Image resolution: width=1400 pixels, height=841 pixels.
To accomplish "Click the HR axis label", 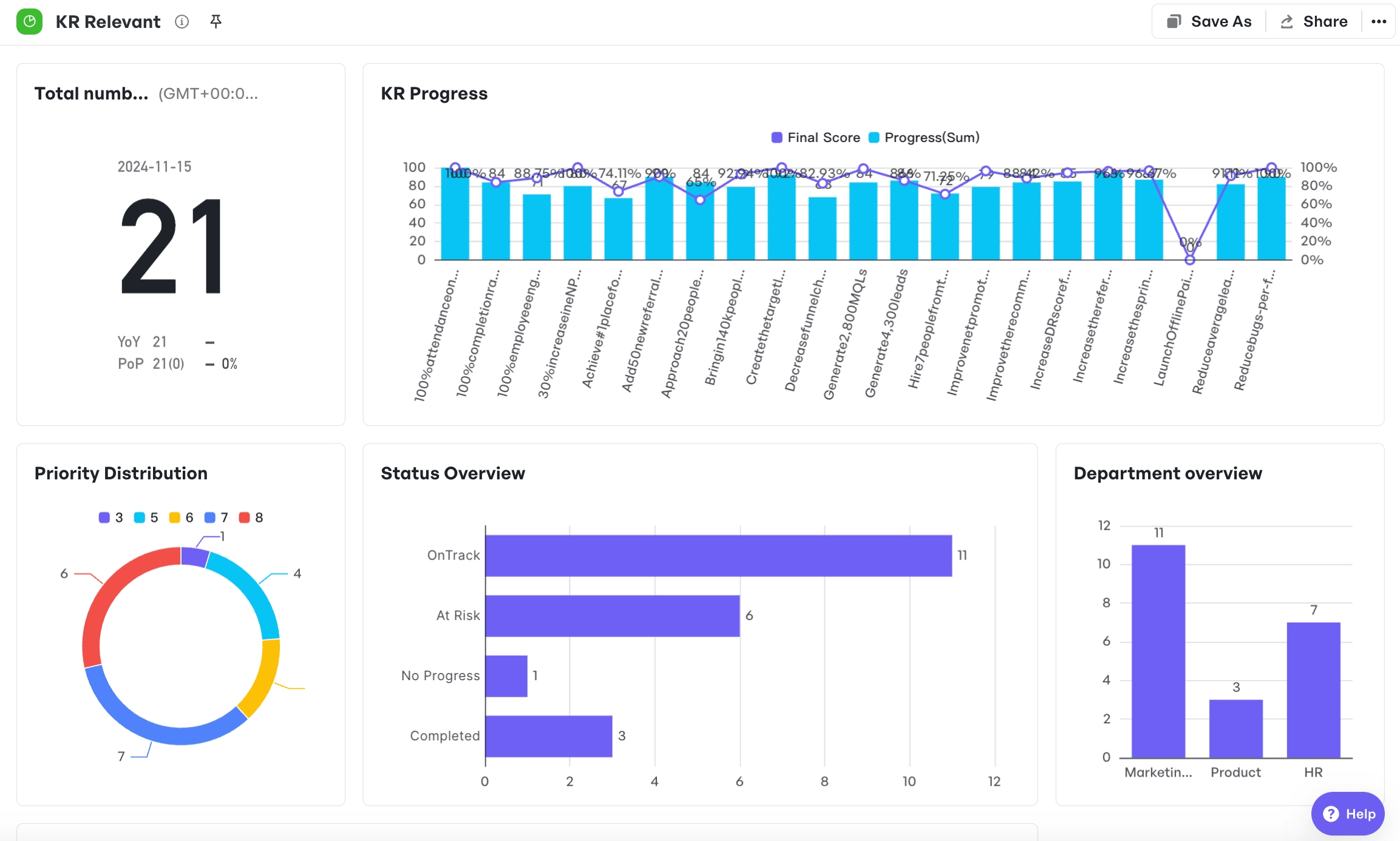I will (x=1313, y=772).
